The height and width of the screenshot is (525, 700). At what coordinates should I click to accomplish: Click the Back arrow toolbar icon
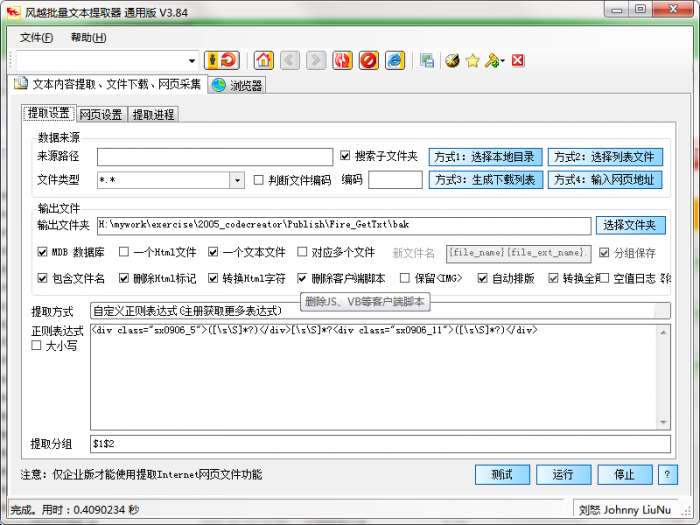(290, 60)
